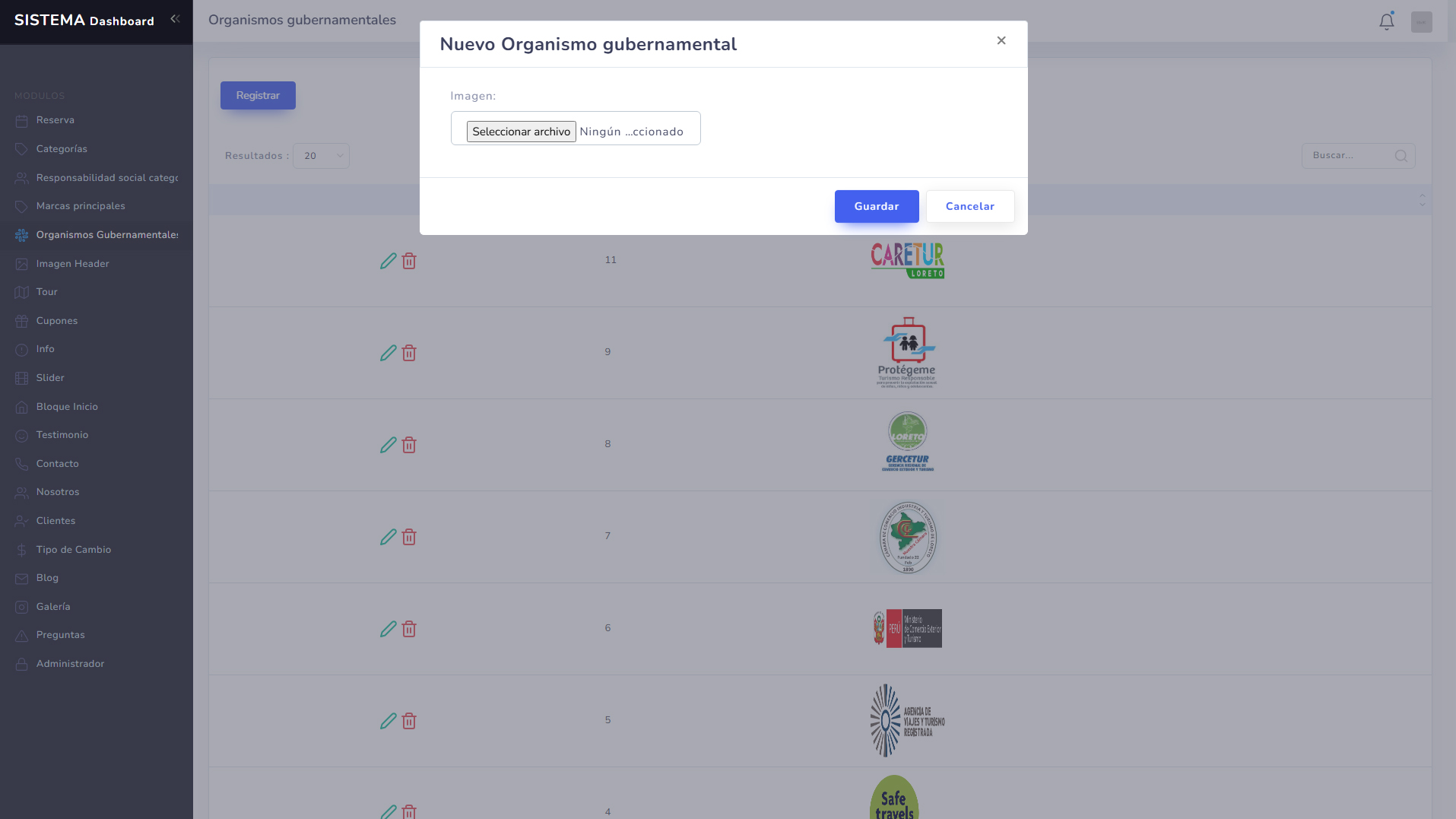Viewport: 1456px width, 819px height.
Task: Edit row 6 with pencil icon
Action: click(388, 629)
